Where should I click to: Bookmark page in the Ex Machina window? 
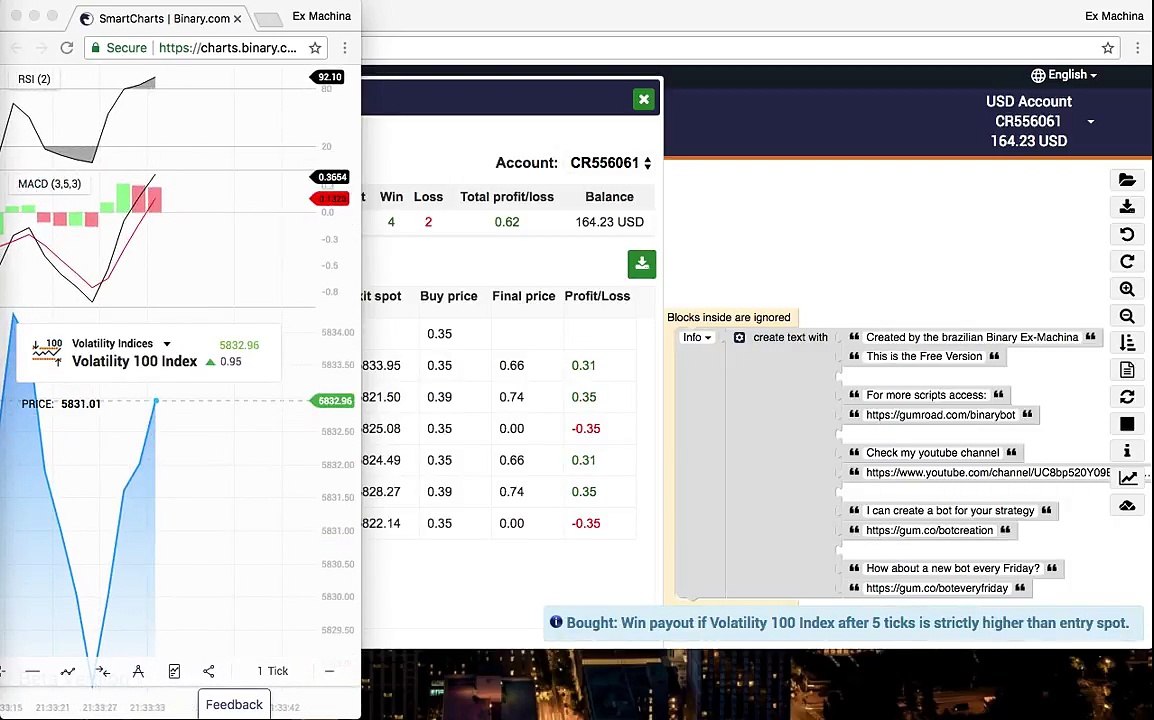(1108, 48)
